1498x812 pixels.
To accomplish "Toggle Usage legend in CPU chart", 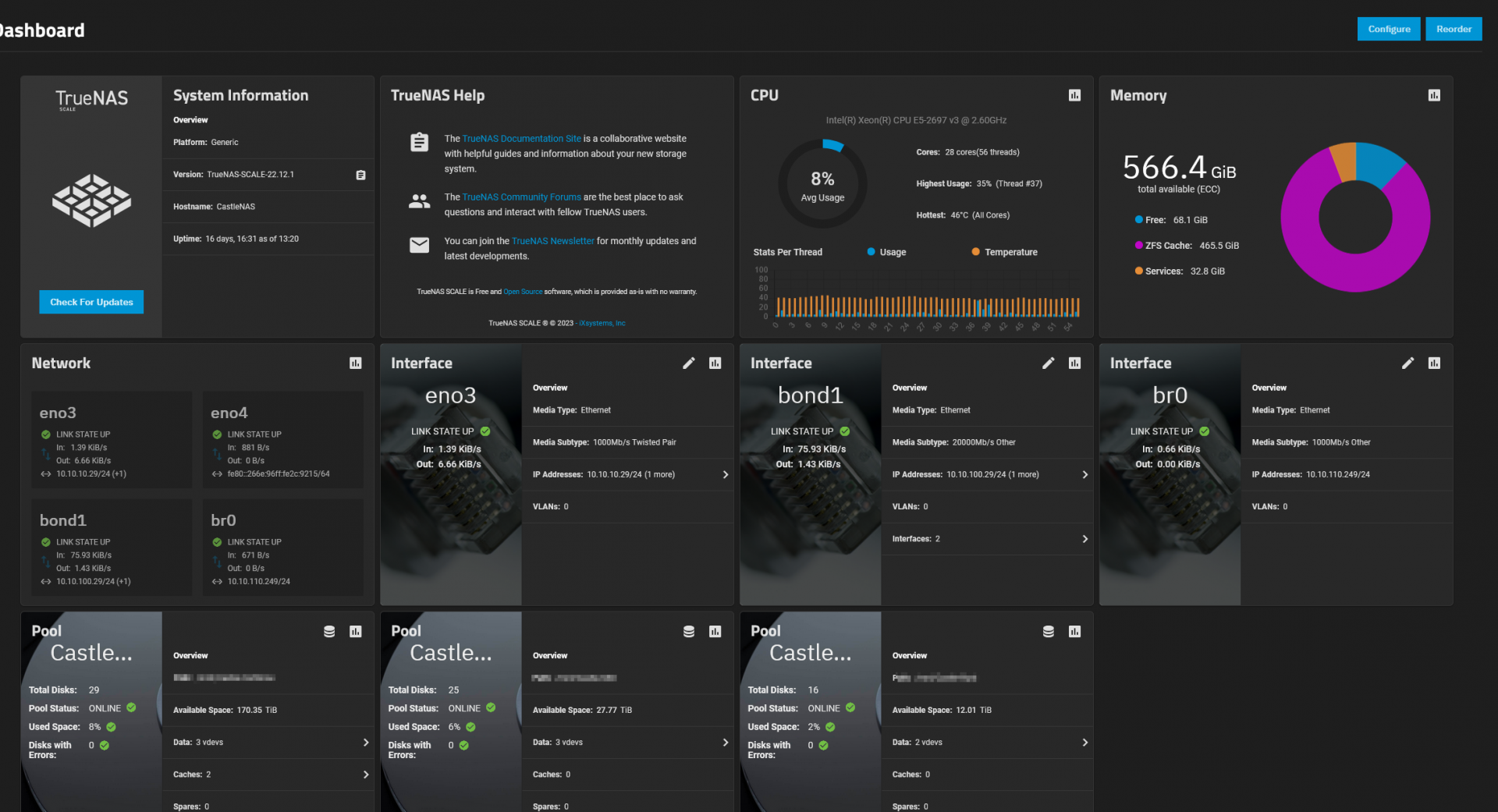I will point(886,252).
